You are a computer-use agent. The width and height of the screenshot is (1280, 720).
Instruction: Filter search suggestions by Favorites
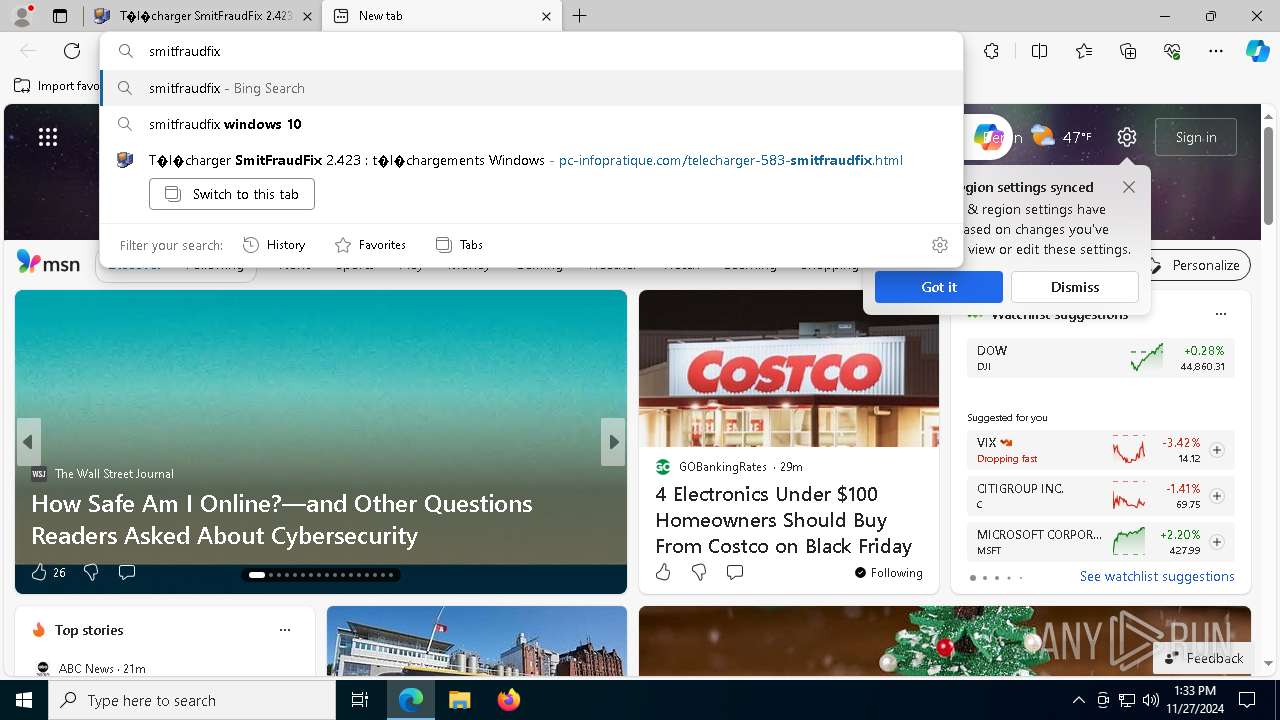[370, 245]
